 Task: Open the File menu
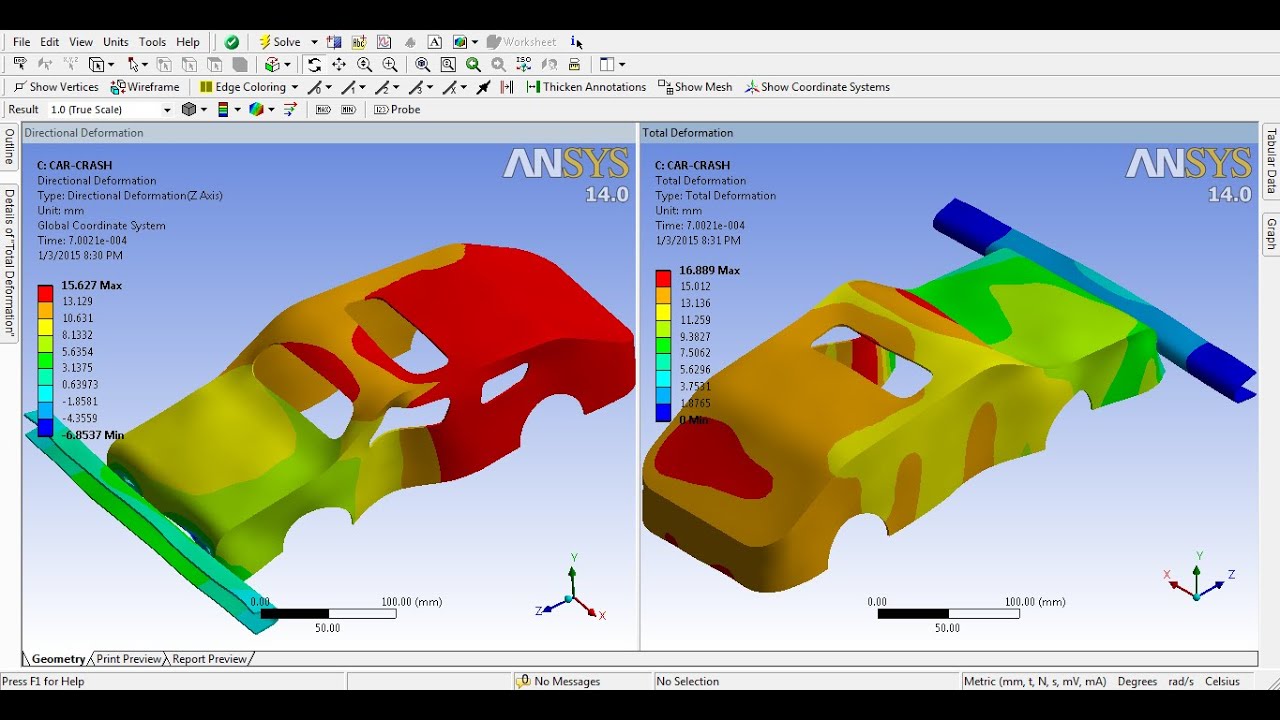21,42
